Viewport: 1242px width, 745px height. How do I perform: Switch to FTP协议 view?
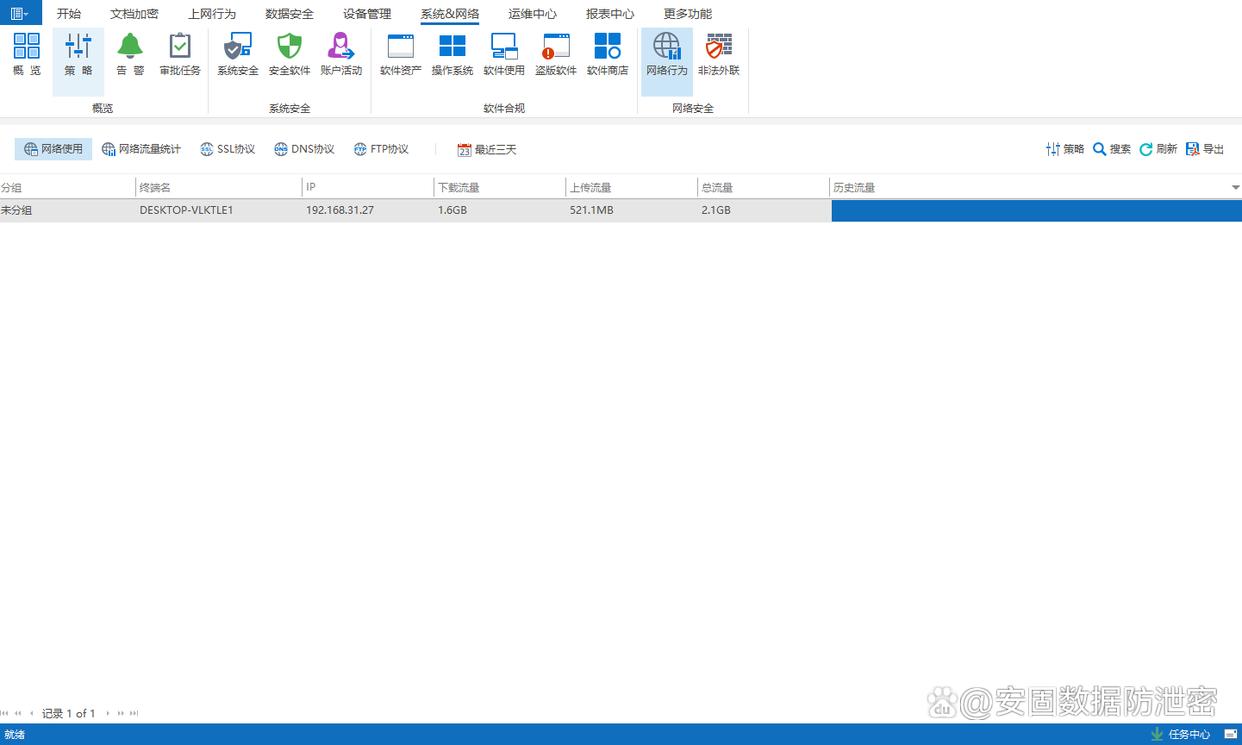tap(381, 149)
